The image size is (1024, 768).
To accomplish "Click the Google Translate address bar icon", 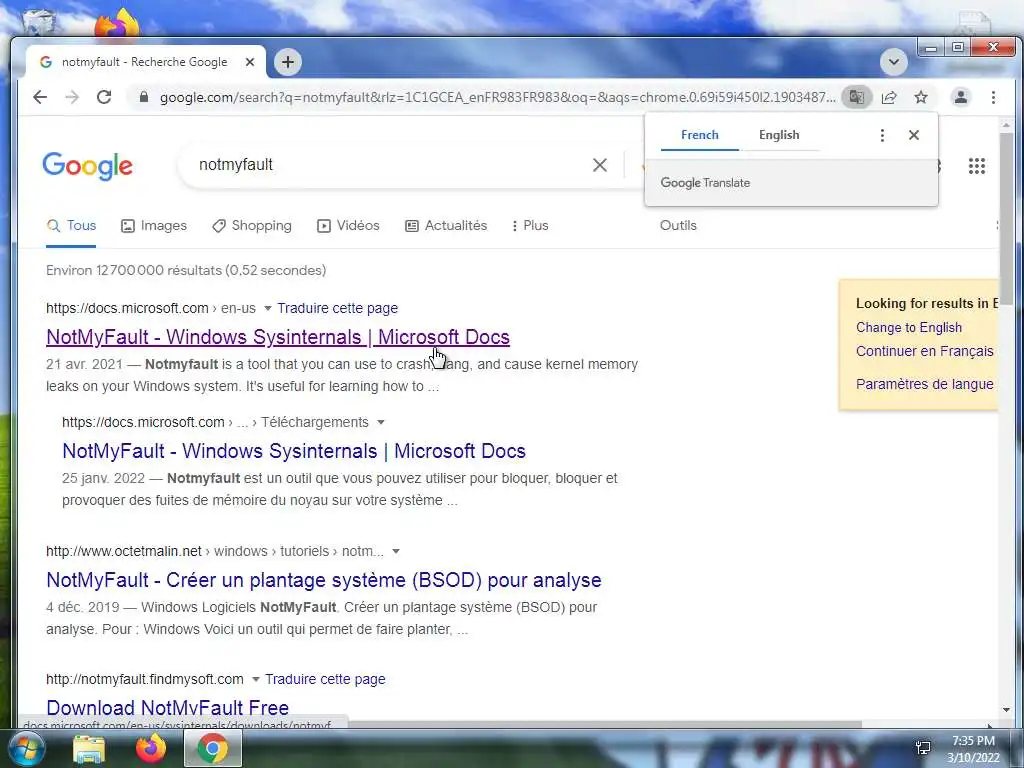I will point(856,97).
